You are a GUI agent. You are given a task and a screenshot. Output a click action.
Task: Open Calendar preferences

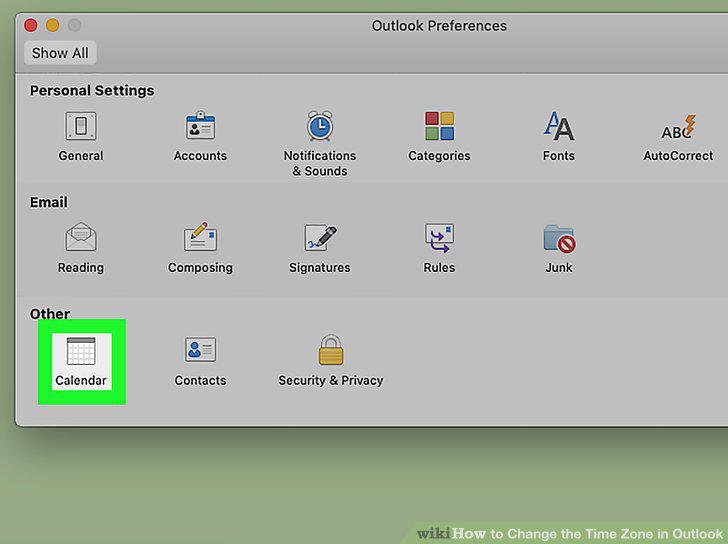pyautogui.click(x=81, y=361)
